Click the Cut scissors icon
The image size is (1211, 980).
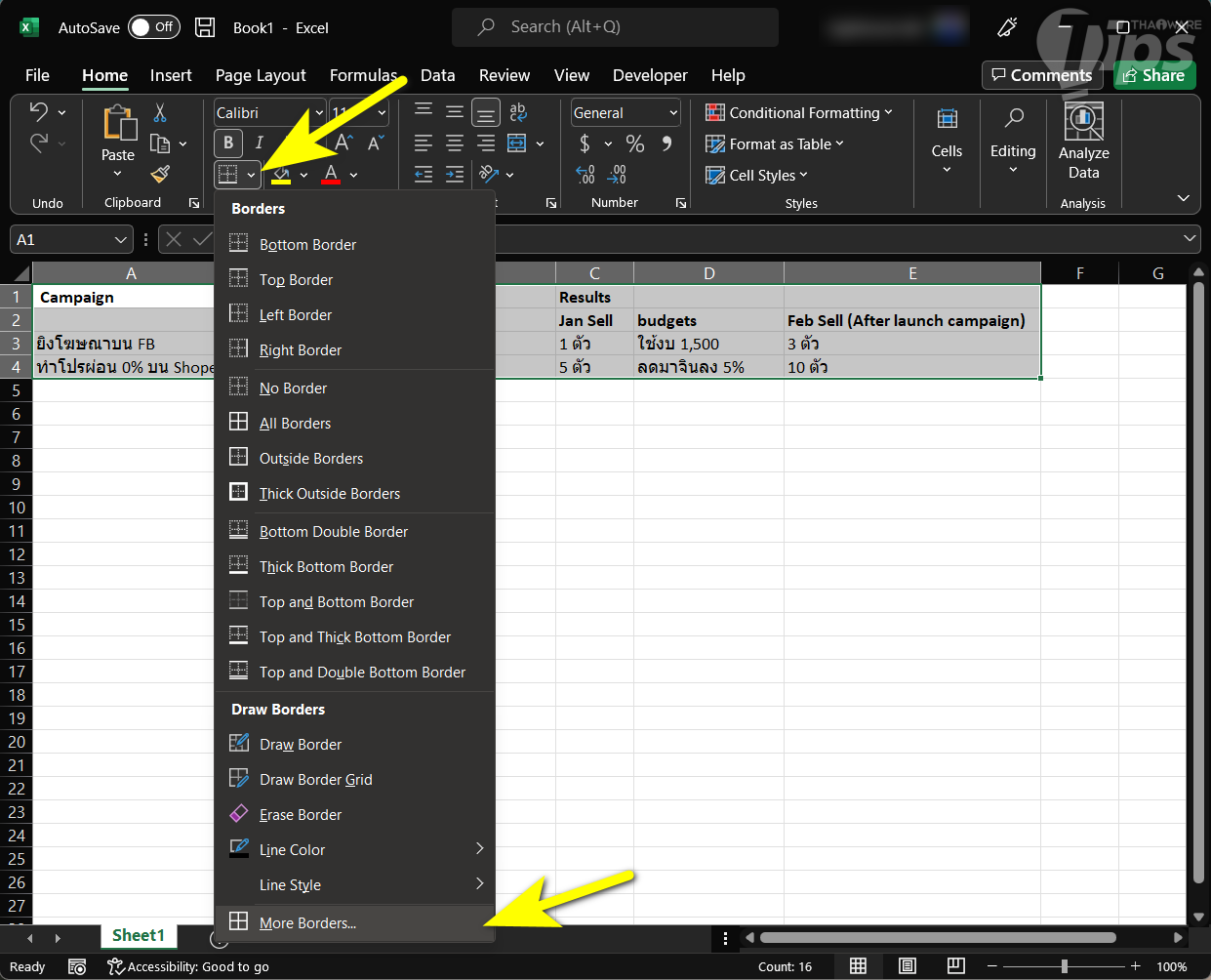click(160, 113)
